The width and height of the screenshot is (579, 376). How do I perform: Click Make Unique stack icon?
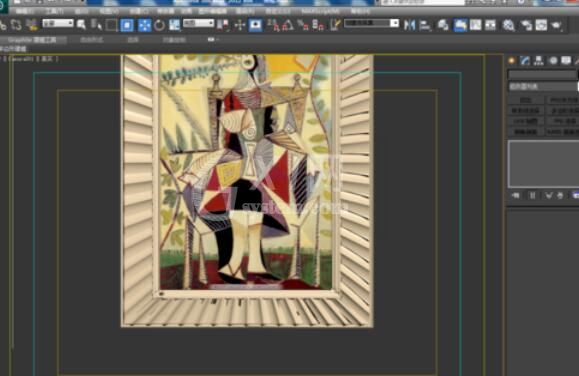(x=549, y=195)
